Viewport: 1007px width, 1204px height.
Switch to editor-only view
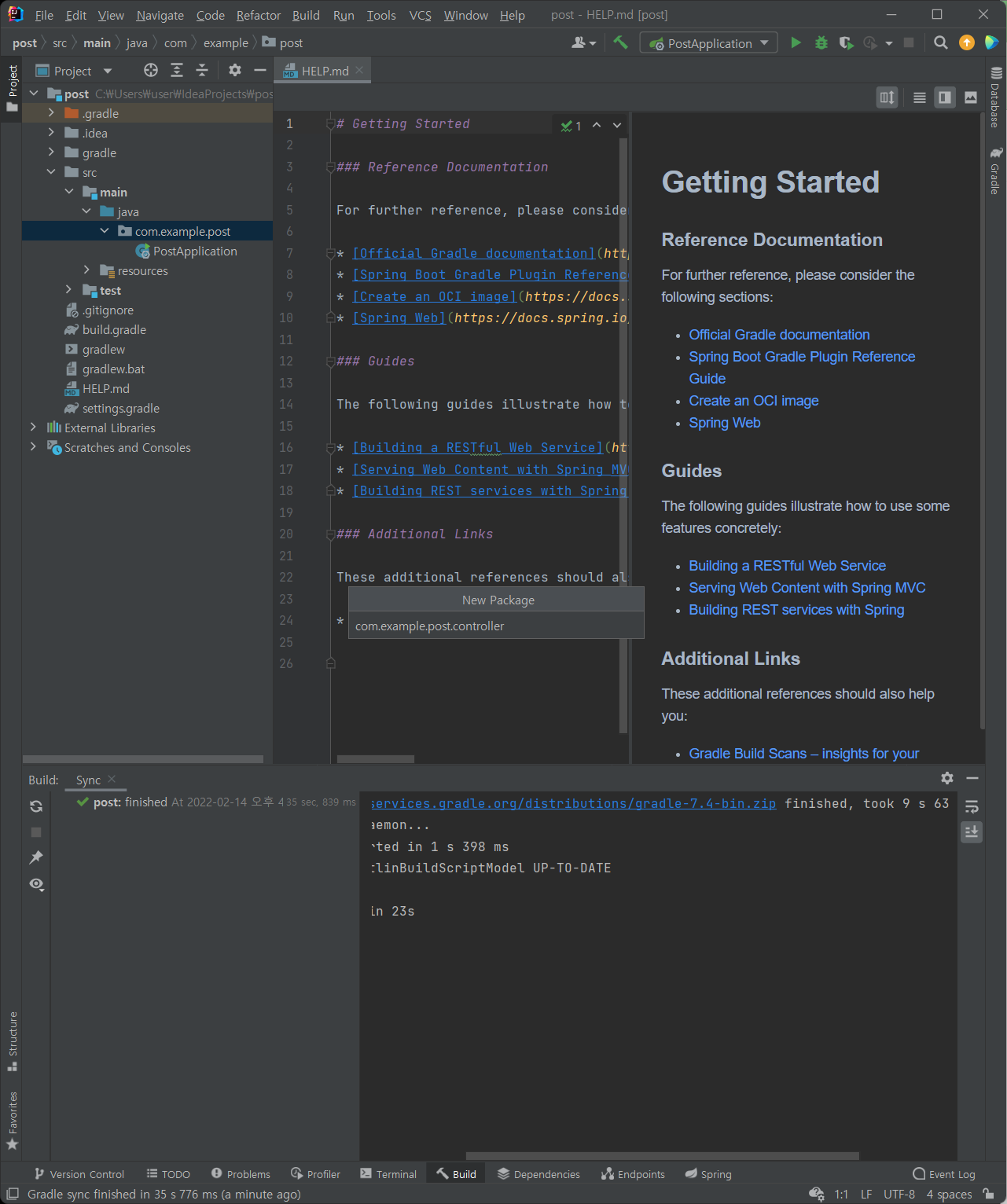919,97
